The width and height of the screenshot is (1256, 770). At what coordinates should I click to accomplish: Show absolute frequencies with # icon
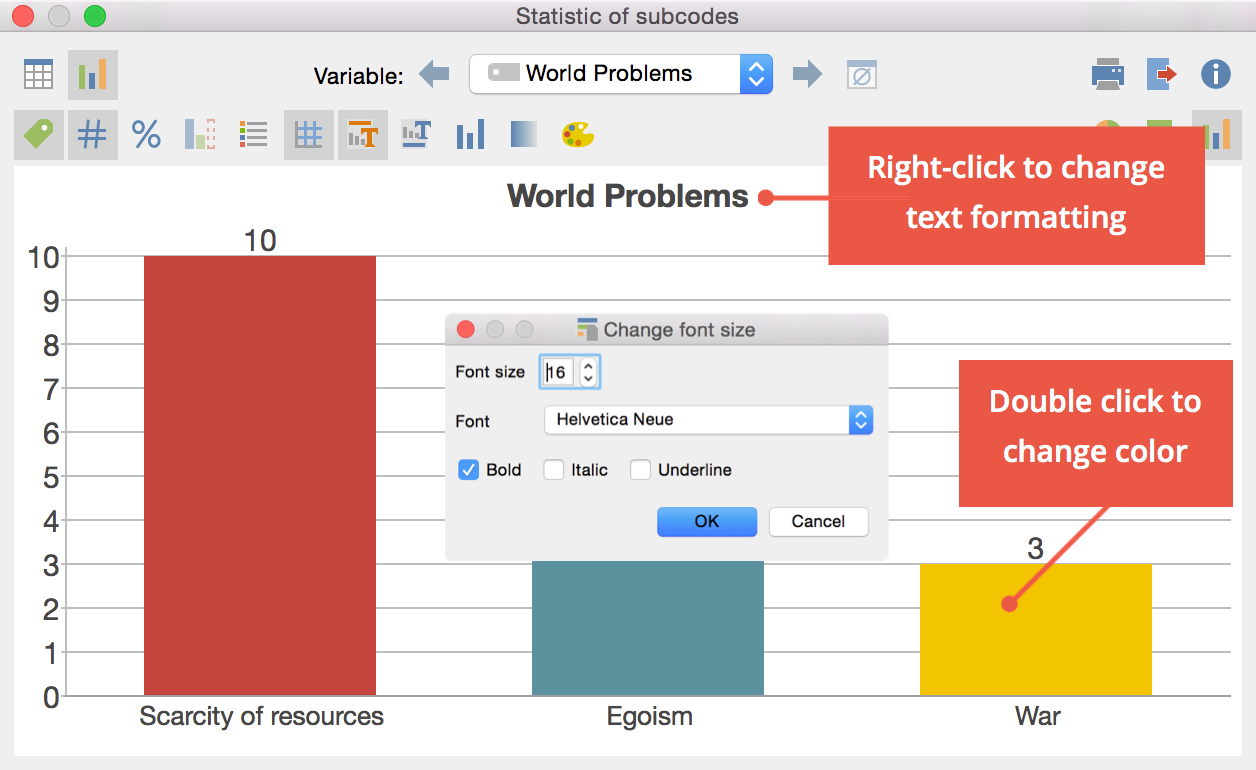coord(93,135)
